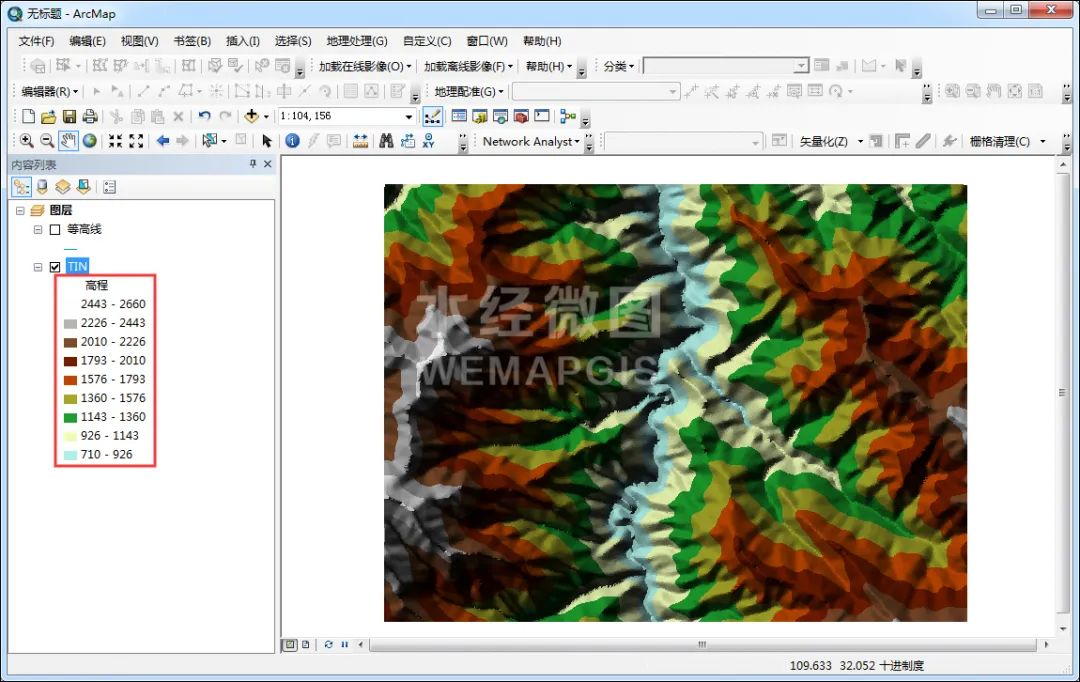
Task: Collapse the 图层 data frame node
Action: tap(20, 211)
